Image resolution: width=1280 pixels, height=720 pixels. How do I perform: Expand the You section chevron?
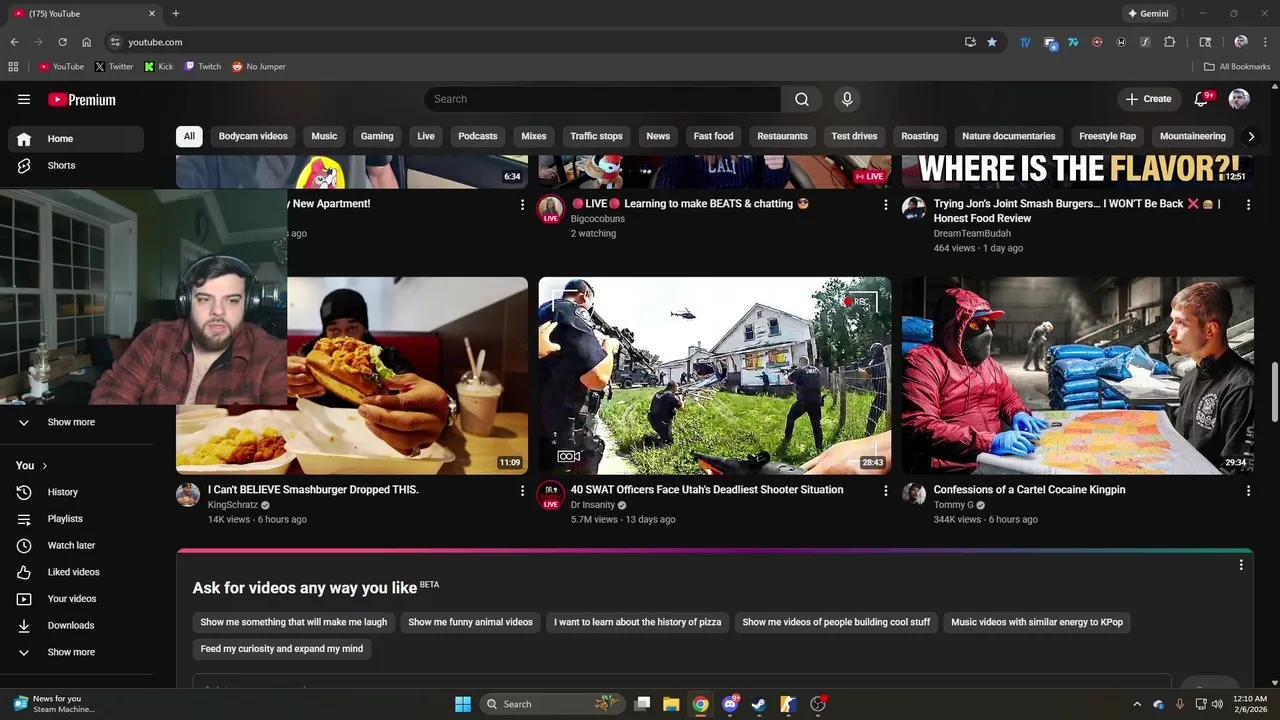pyautogui.click(x=44, y=466)
